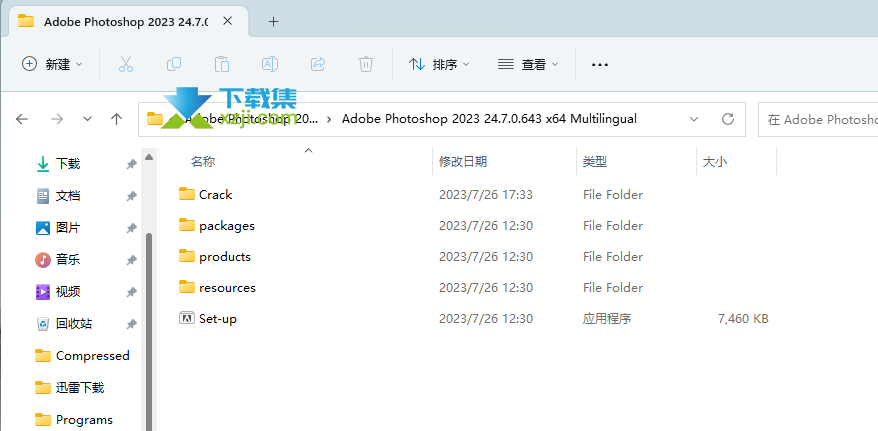The height and width of the screenshot is (431, 878).
Task: Click the sidebar scroll up arrow
Action: pyautogui.click(x=148, y=157)
